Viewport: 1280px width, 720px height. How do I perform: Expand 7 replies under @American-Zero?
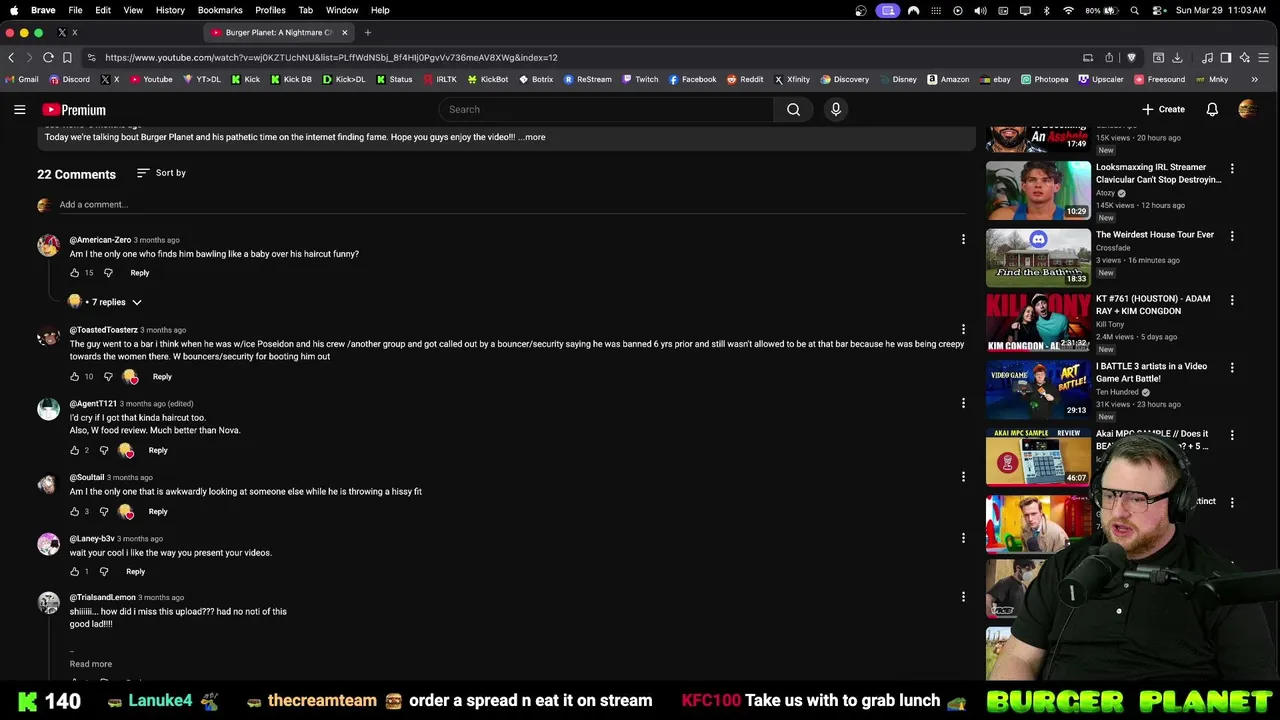(x=105, y=302)
